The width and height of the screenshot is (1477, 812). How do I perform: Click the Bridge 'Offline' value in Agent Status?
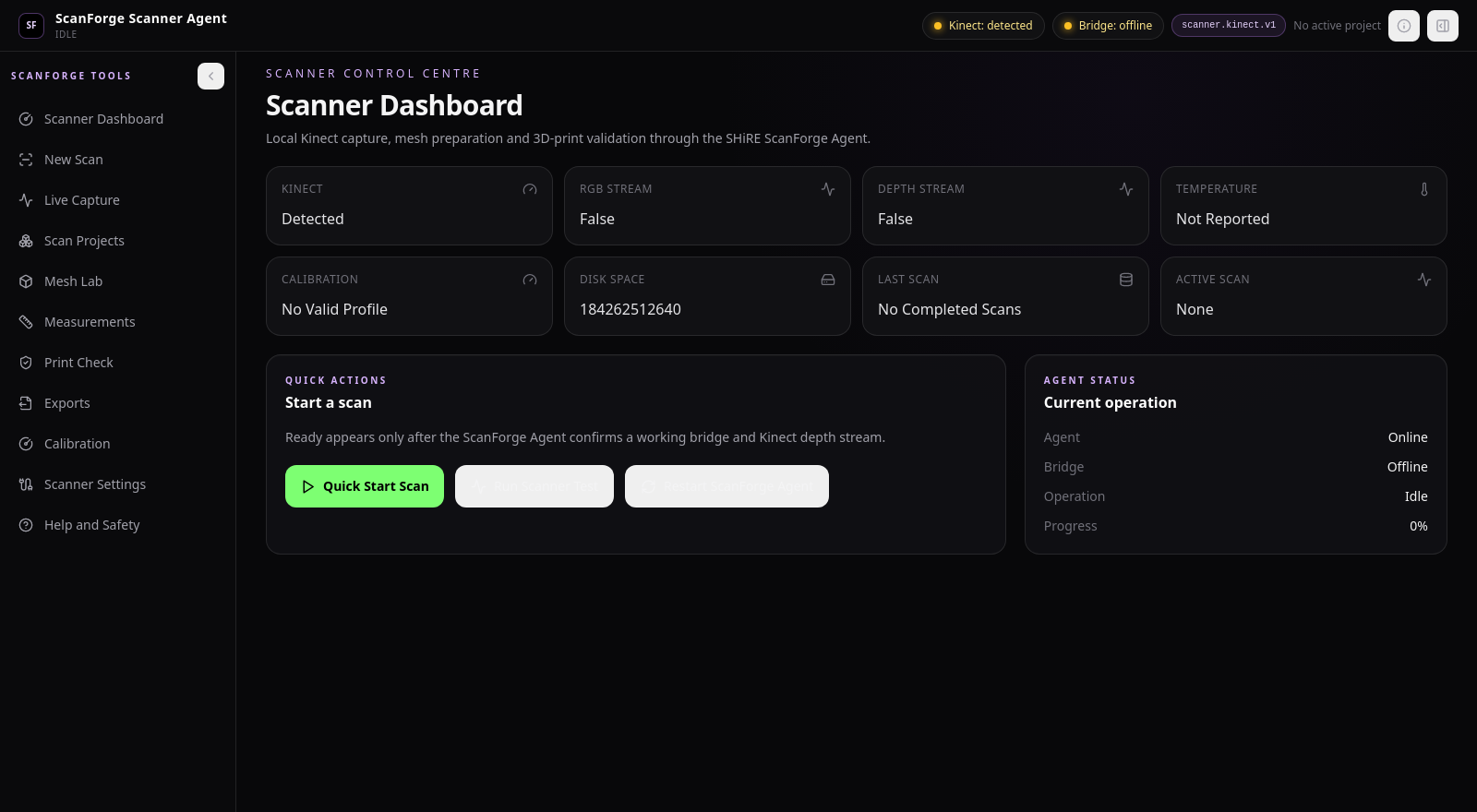click(x=1407, y=467)
